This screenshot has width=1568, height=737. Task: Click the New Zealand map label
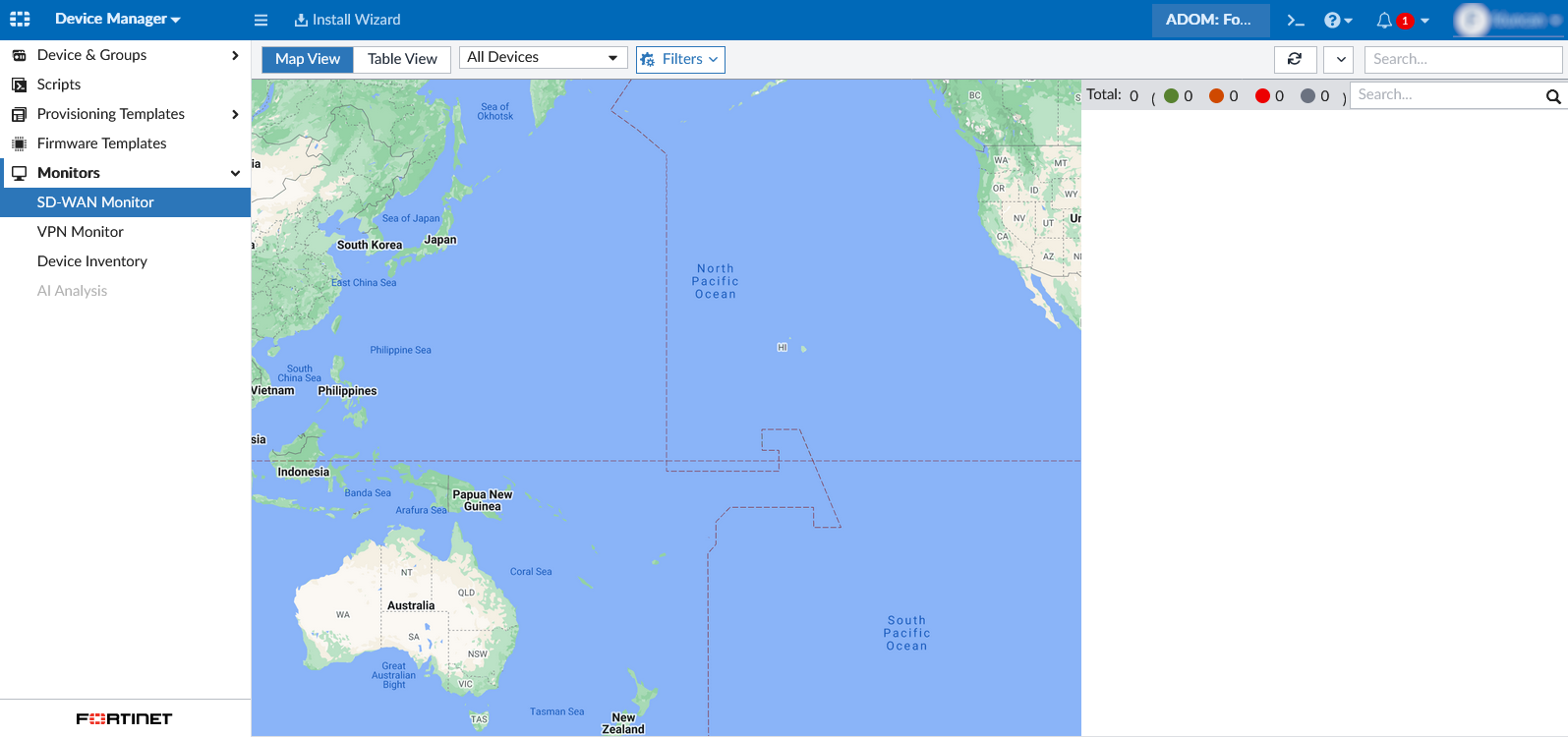pyautogui.click(x=623, y=723)
